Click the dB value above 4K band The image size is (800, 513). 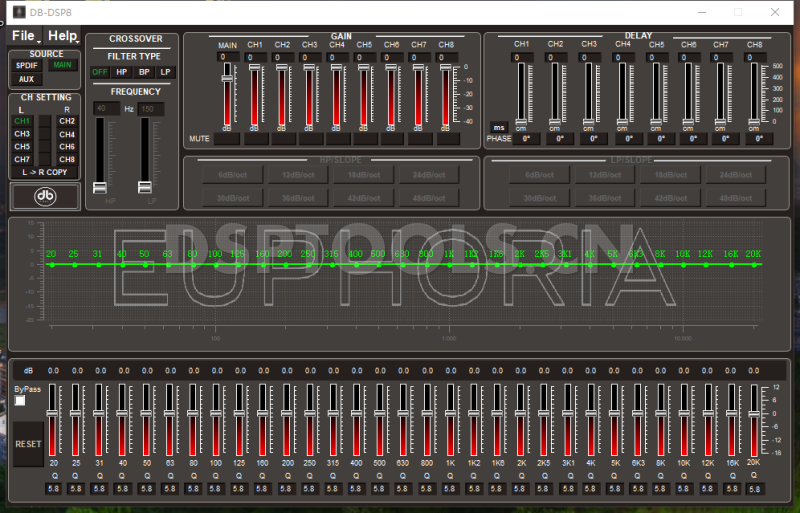pyautogui.click(x=590, y=371)
